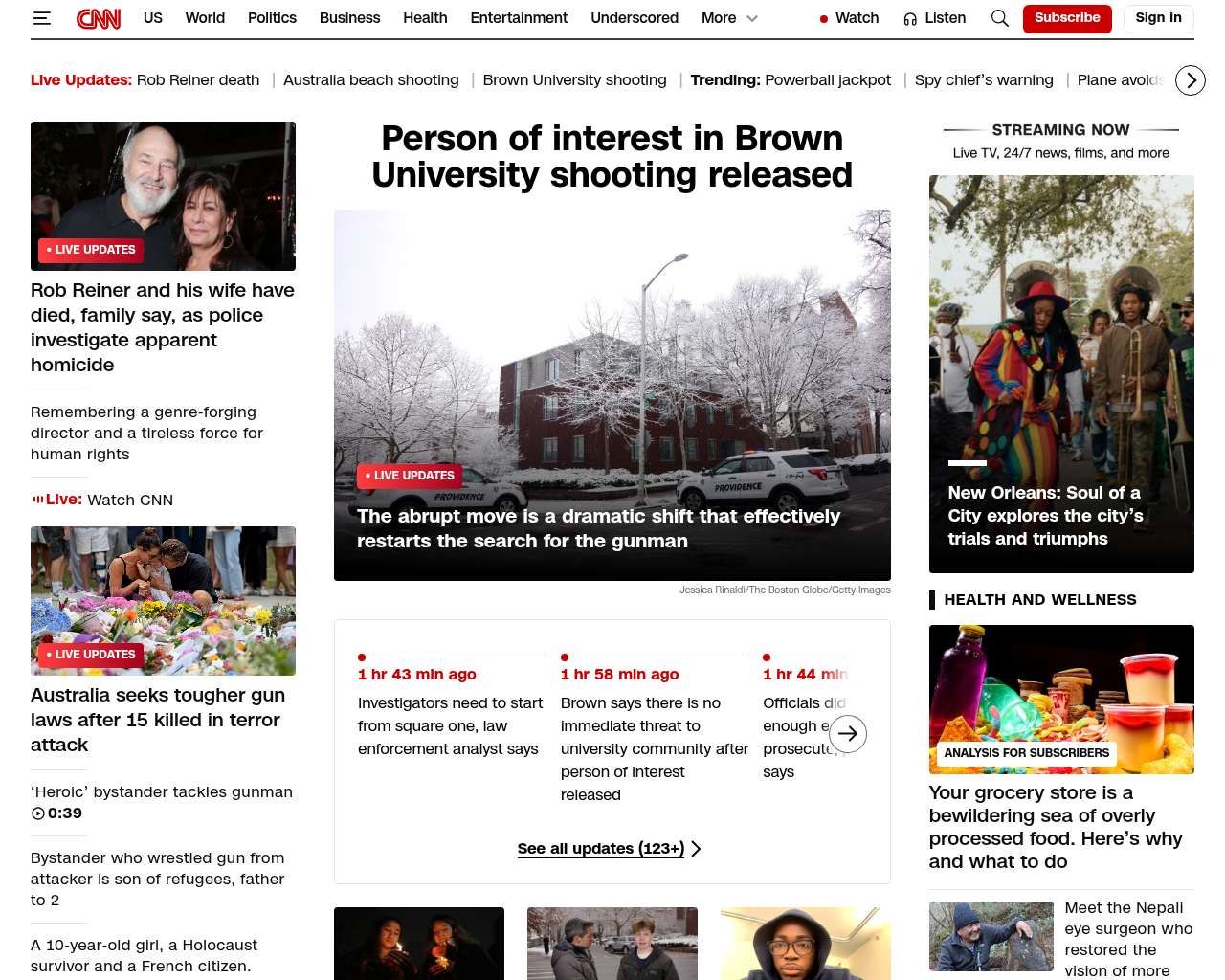Image resolution: width=1225 pixels, height=980 pixels.
Task: Click the Listen headphones icon
Action: (x=910, y=19)
